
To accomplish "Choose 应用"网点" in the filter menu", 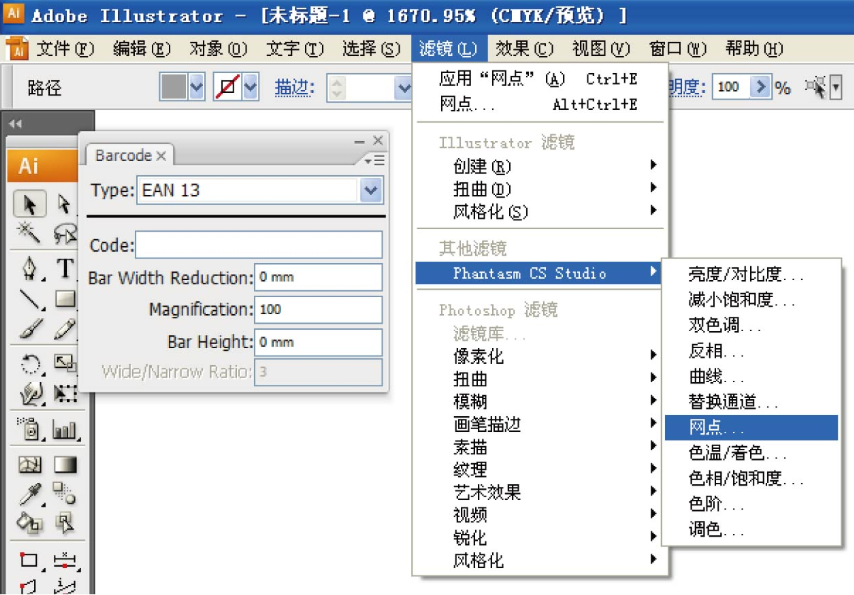I will pyautogui.click(x=540, y=79).
